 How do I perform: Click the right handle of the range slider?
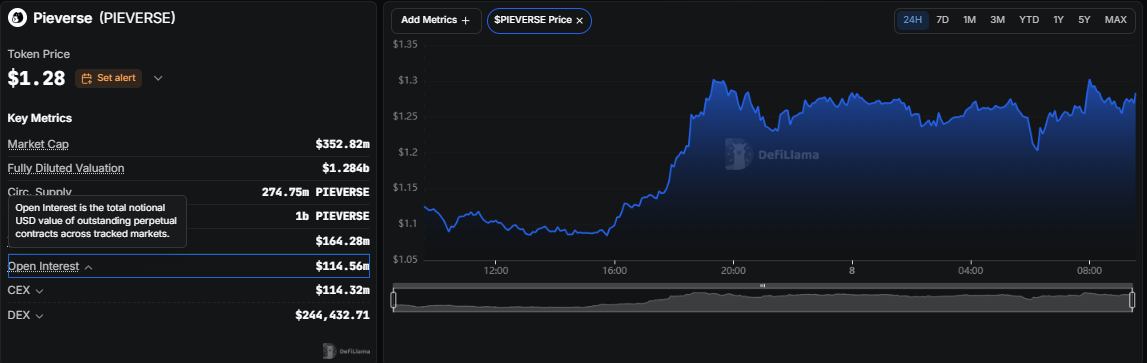pos(1132,299)
